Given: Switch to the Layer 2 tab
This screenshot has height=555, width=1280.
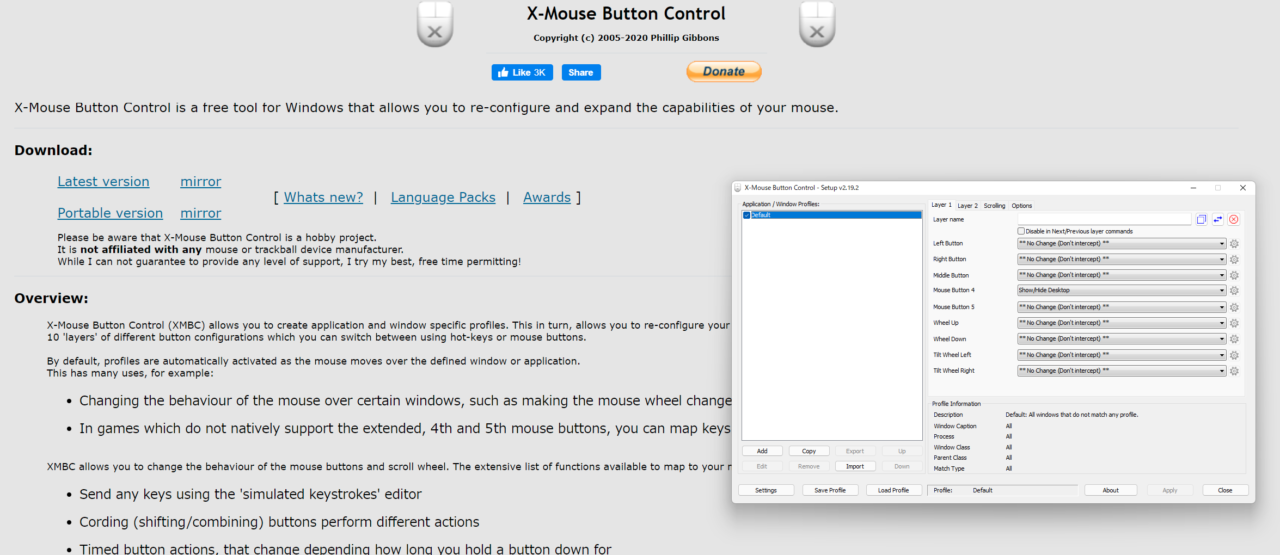Looking at the screenshot, I should [x=967, y=206].
